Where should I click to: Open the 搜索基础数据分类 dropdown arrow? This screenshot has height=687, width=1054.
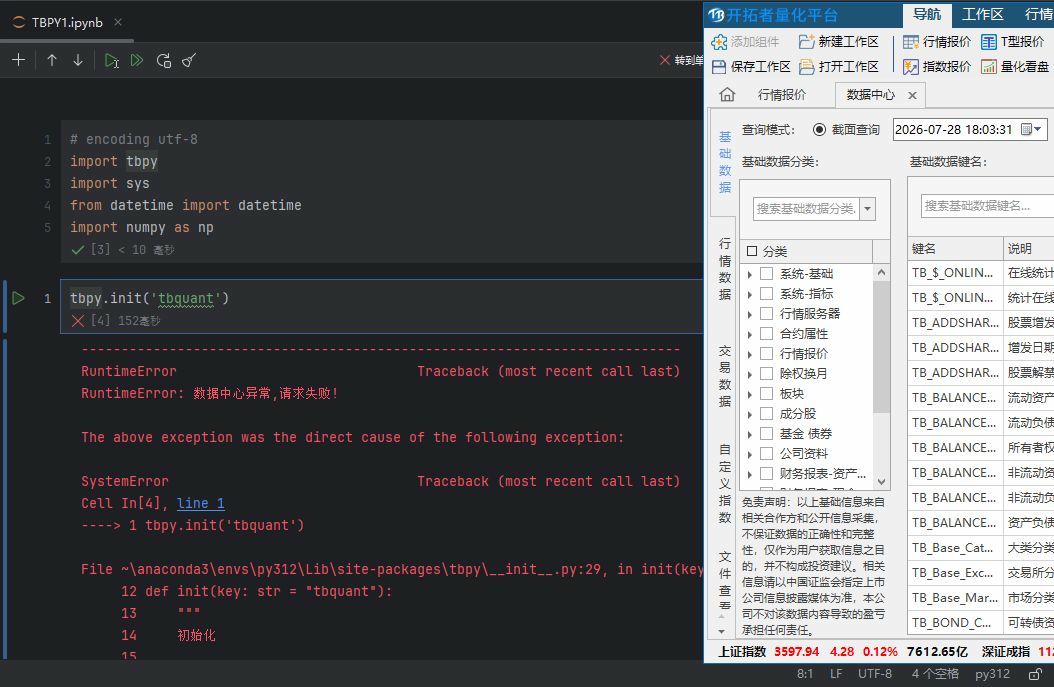pyautogui.click(x=867, y=209)
